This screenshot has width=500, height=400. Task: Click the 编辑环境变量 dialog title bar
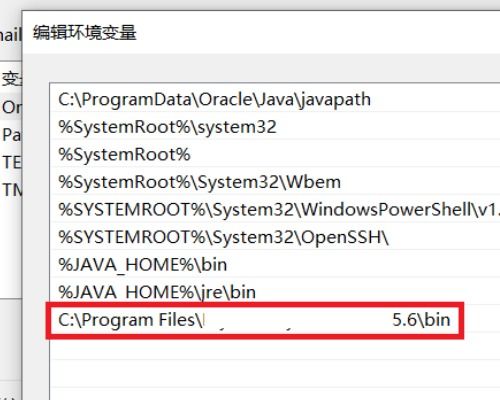(262, 33)
